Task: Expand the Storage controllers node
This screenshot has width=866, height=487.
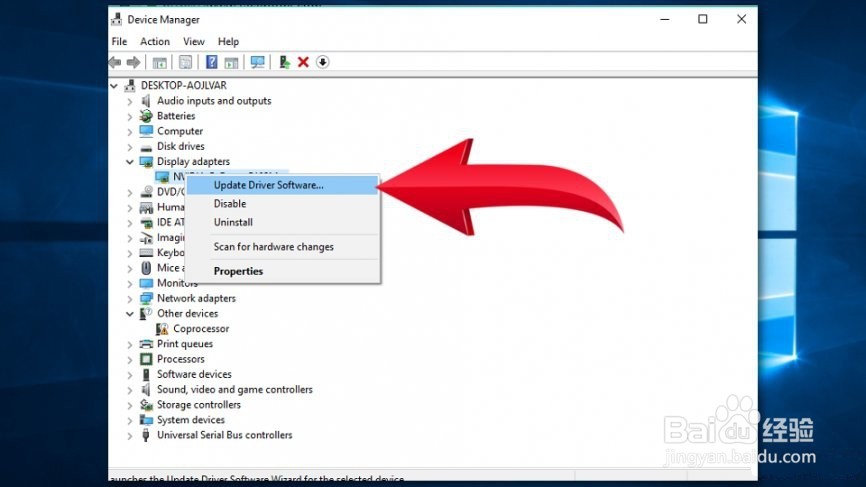Action: pos(130,405)
